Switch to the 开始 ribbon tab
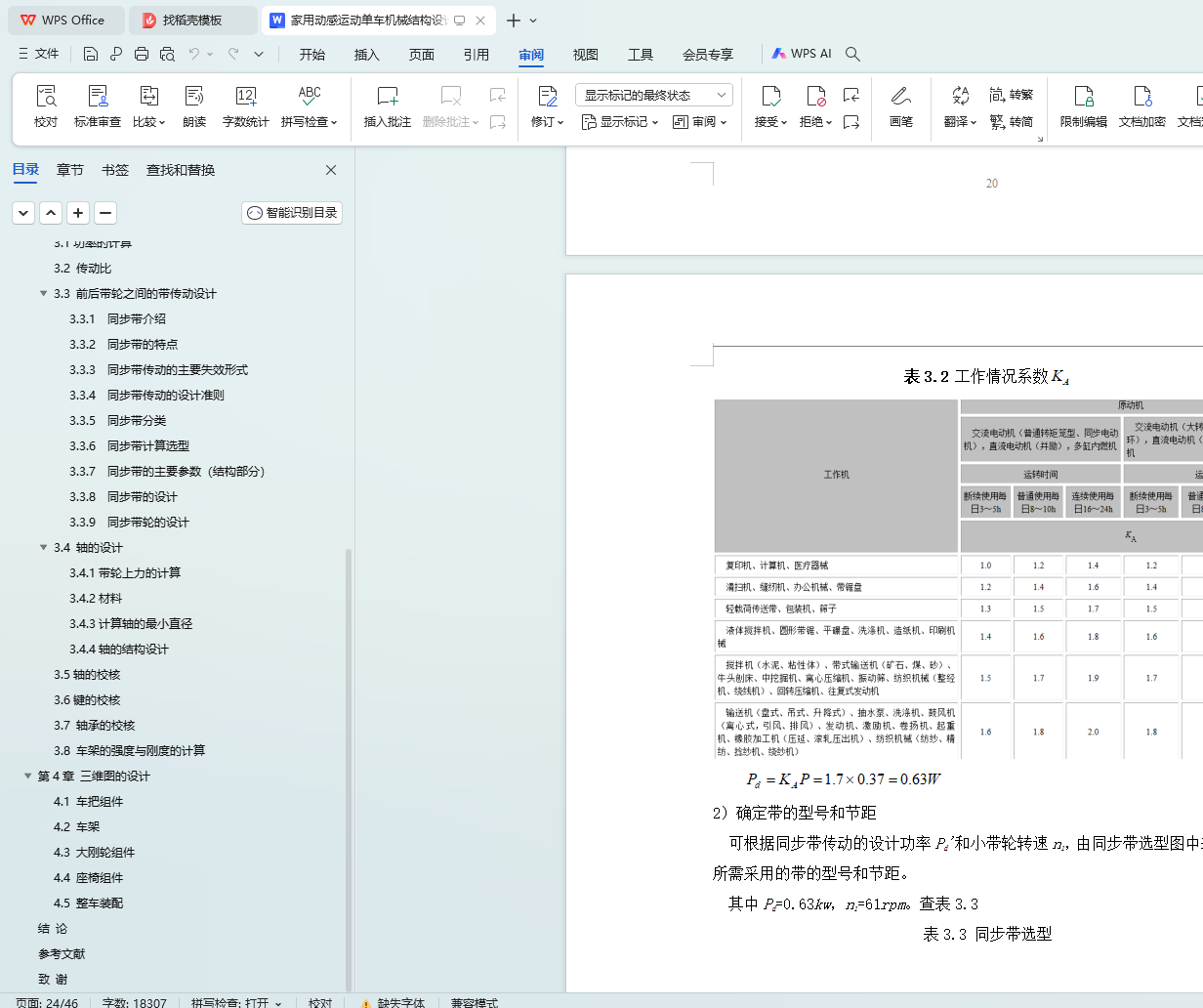Screen dimensions: 1203x1008 (x=312, y=54)
